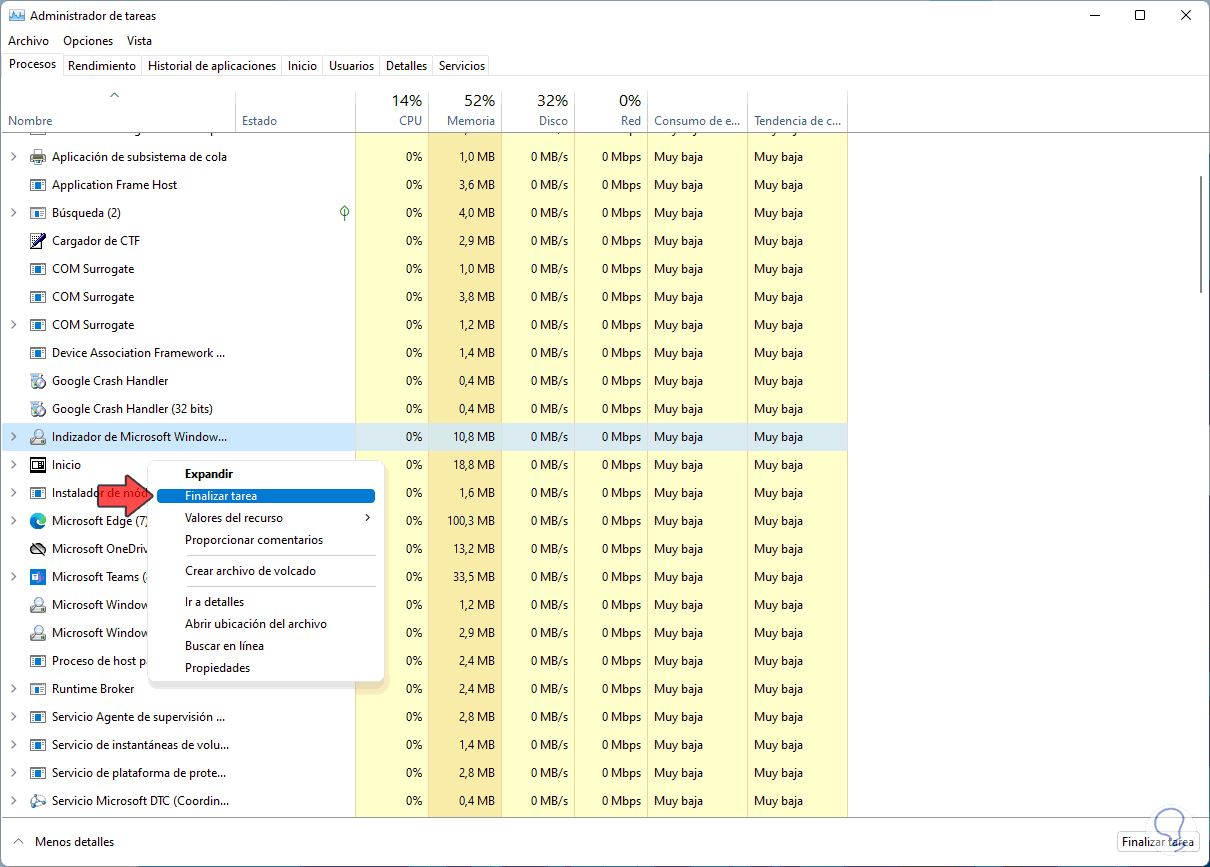Choose Finalizar tarea in the context menu

coord(266,496)
